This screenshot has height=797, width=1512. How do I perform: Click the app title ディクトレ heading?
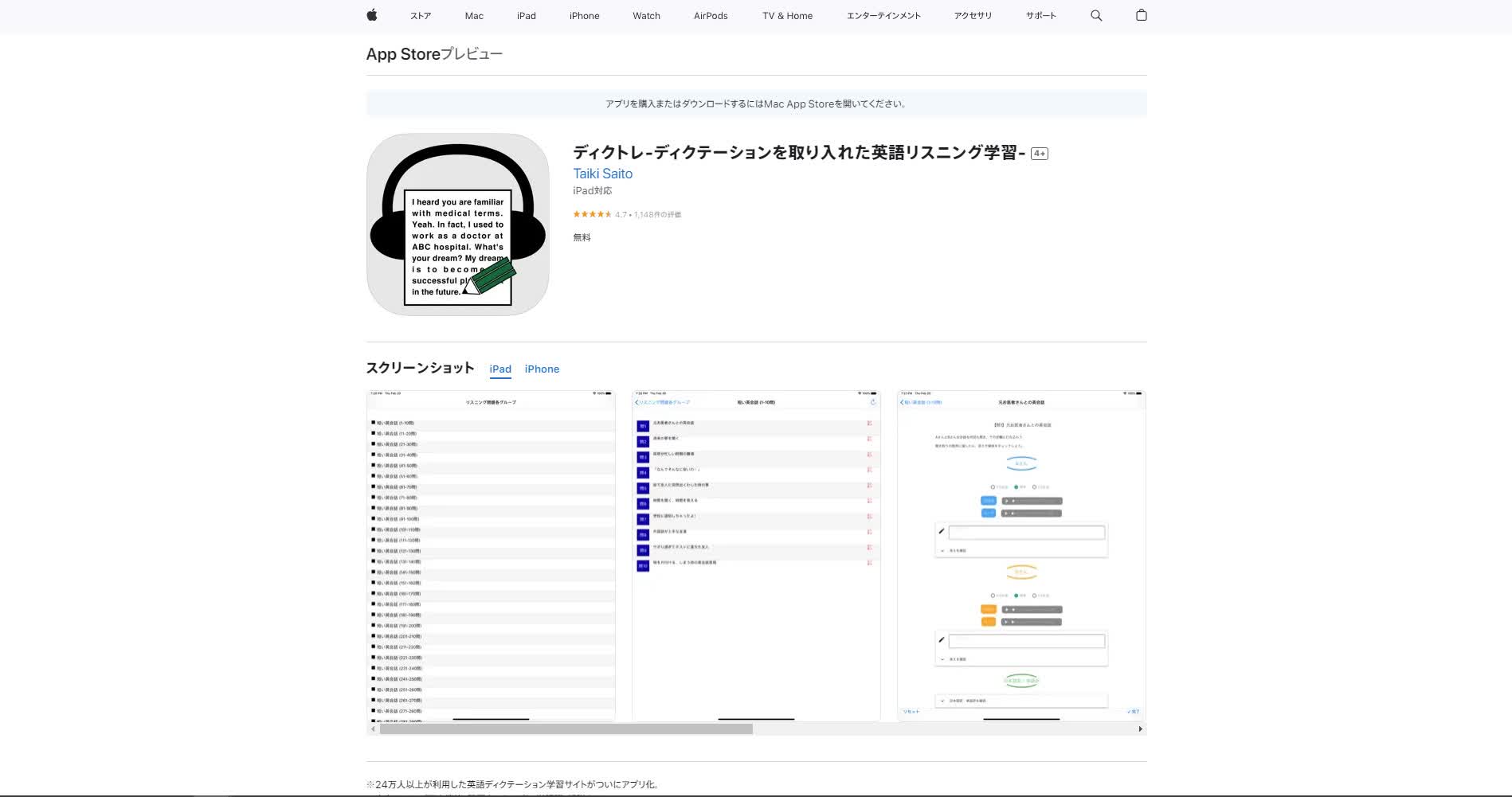tap(799, 153)
